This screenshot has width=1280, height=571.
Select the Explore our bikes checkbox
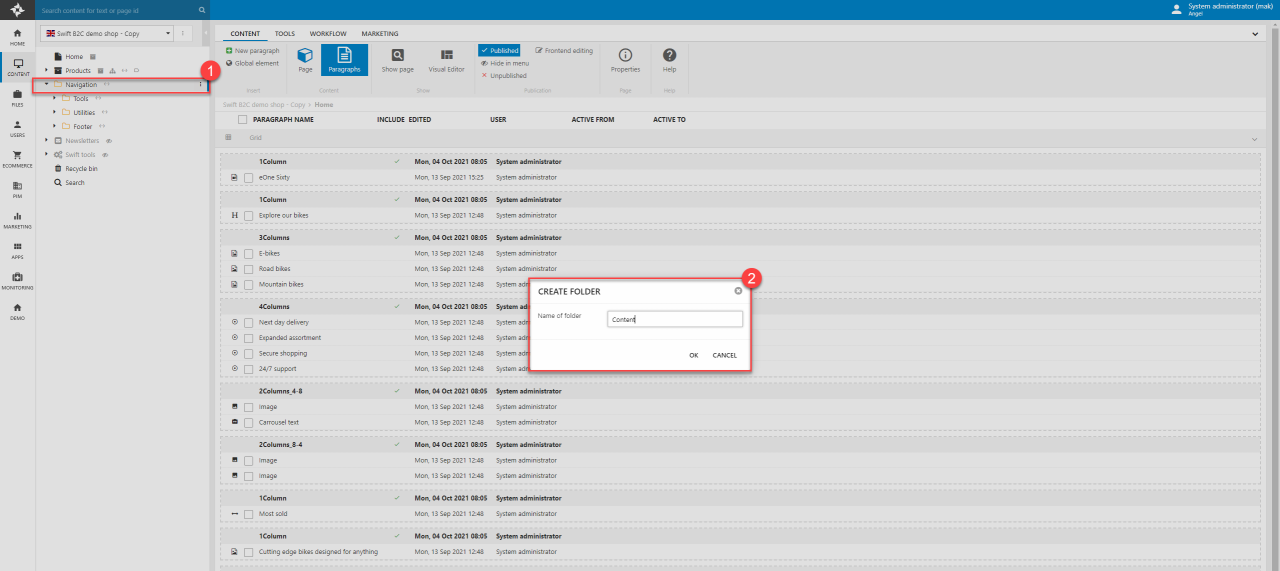(248, 216)
